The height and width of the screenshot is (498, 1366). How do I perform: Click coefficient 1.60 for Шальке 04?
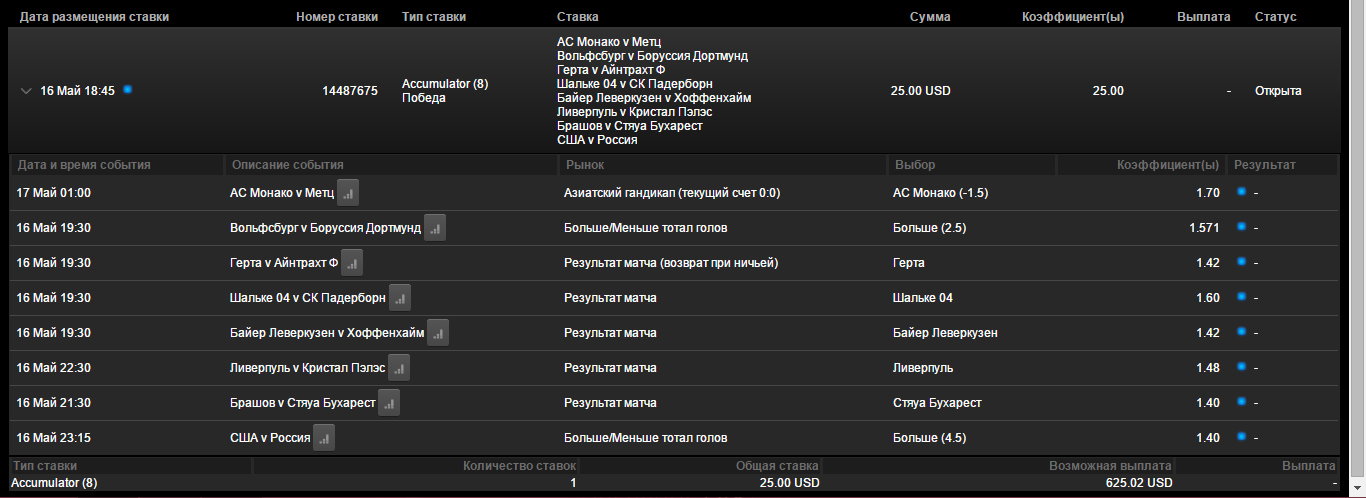[1208, 297]
